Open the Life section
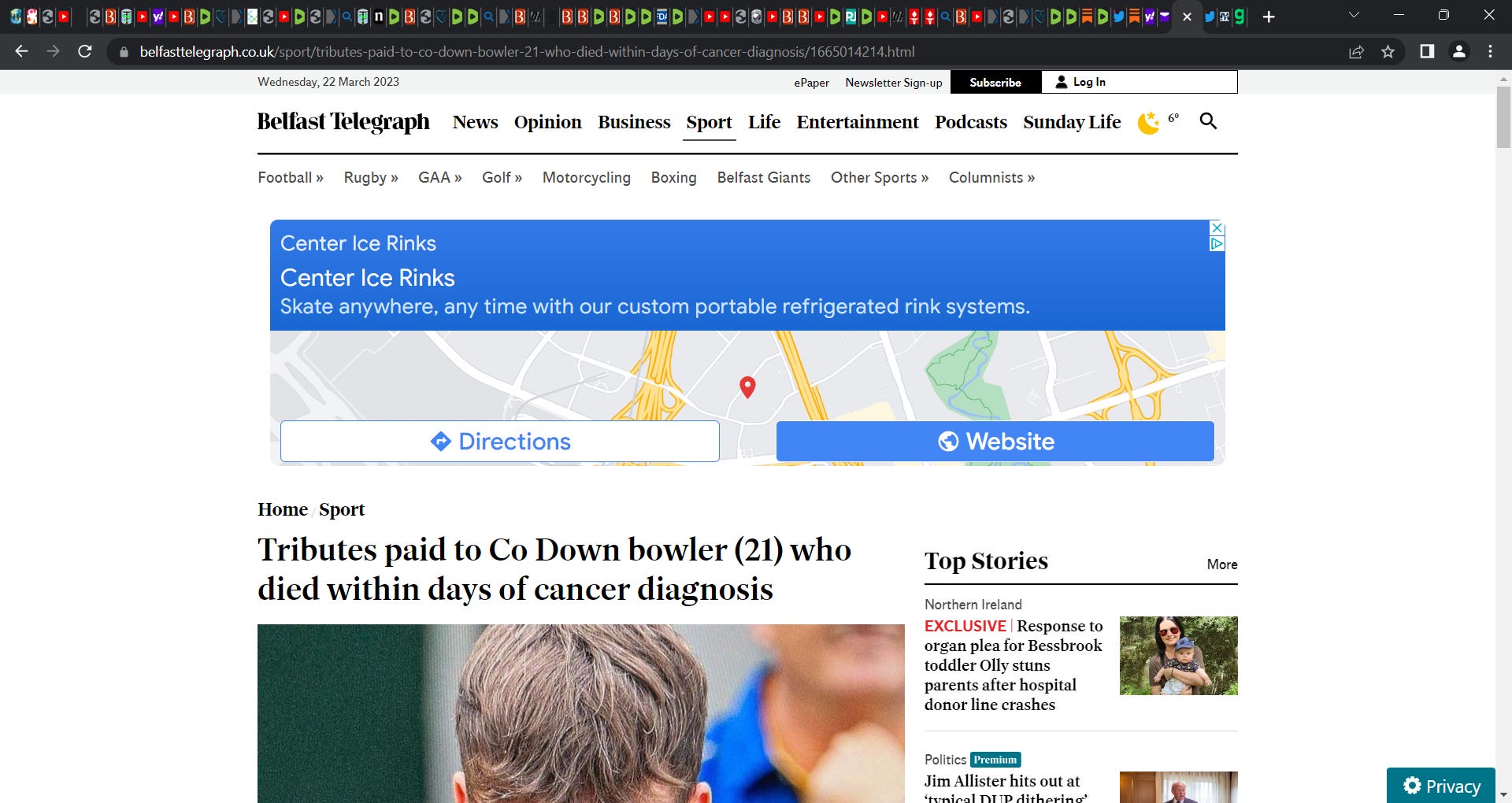 click(x=764, y=122)
